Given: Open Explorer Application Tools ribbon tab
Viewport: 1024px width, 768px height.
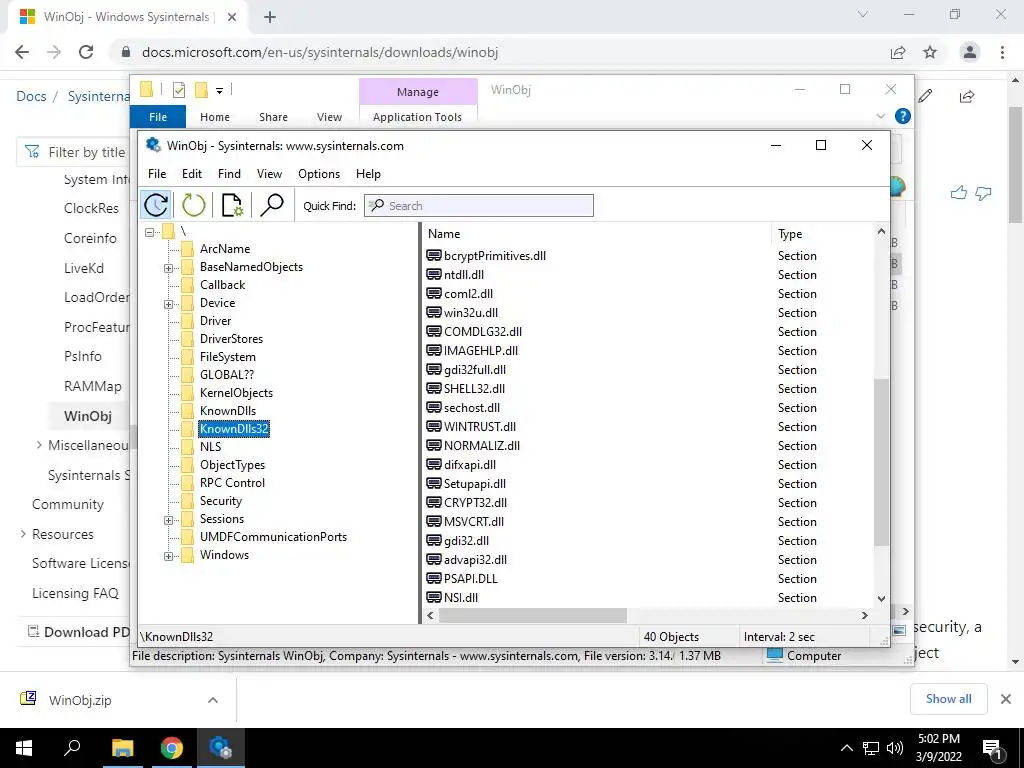Looking at the screenshot, I should [417, 117].
